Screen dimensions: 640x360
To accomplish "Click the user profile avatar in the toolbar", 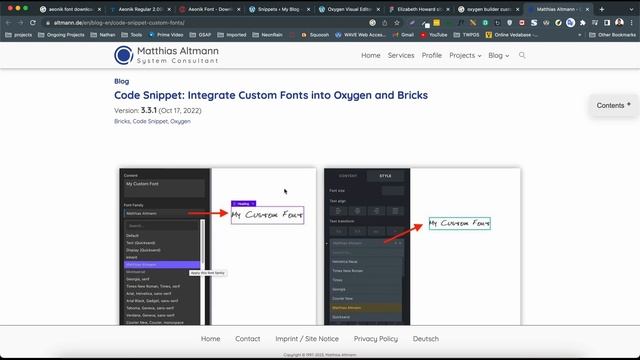I will pyautogui.click(x=619, y=23).
